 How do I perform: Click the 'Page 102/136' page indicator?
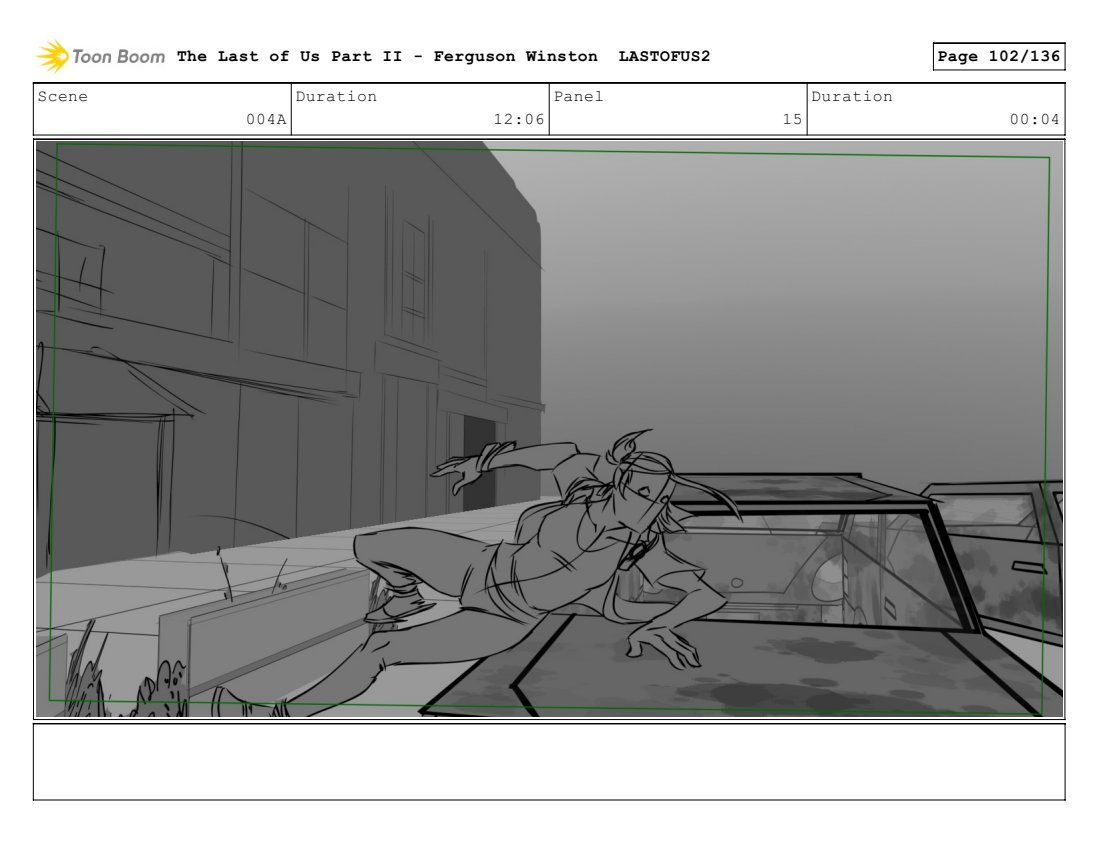click(998, 56)
